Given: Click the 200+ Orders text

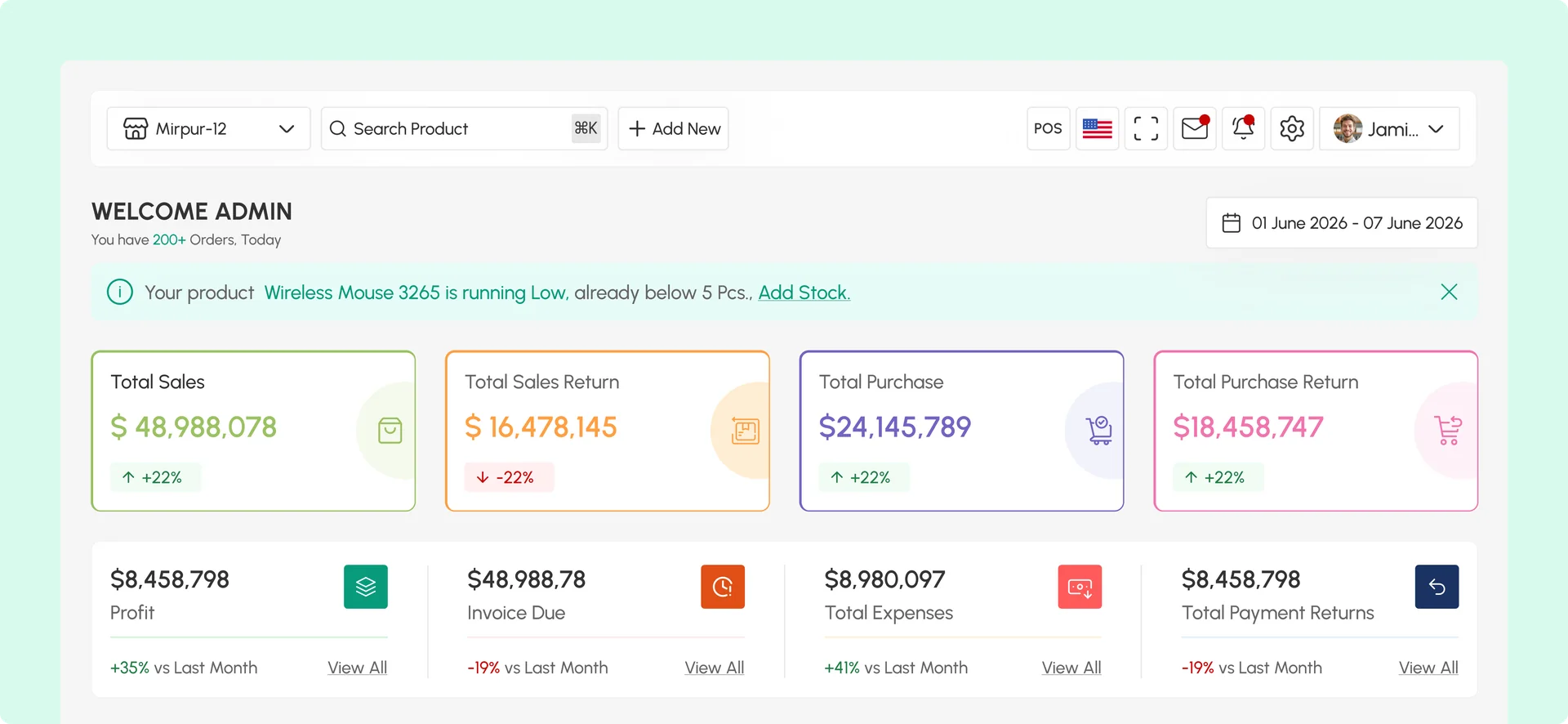Looking at the screenshot, I should click(x=194, y=239).
